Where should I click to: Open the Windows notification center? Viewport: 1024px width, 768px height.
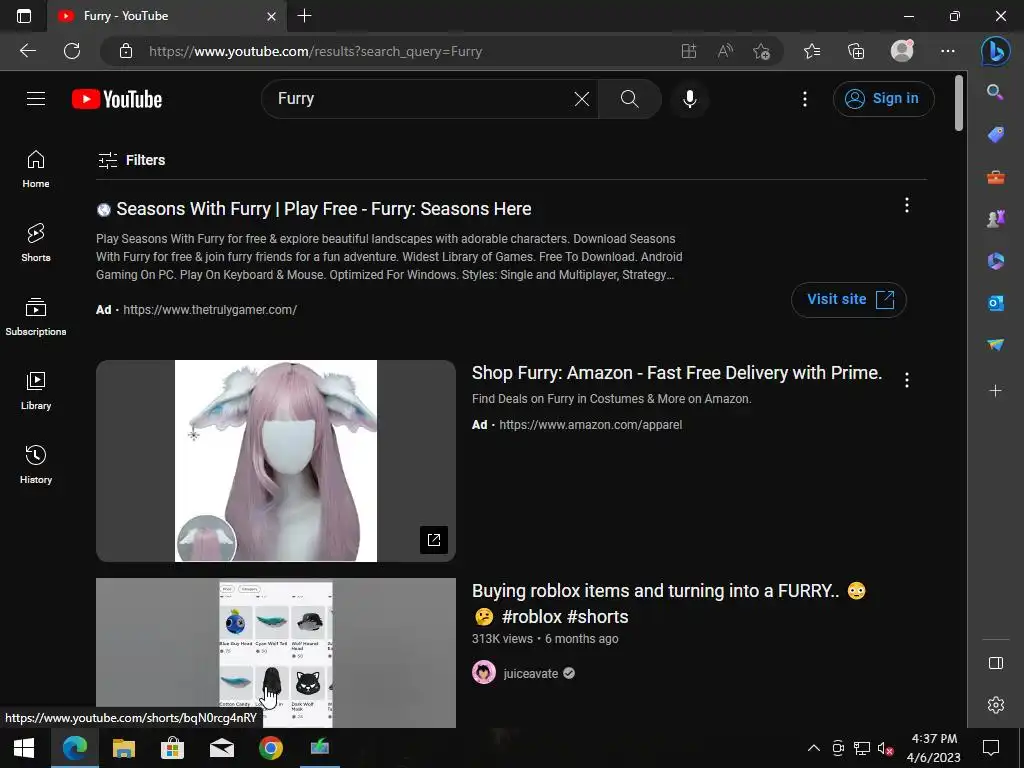[x=991, y=748]
